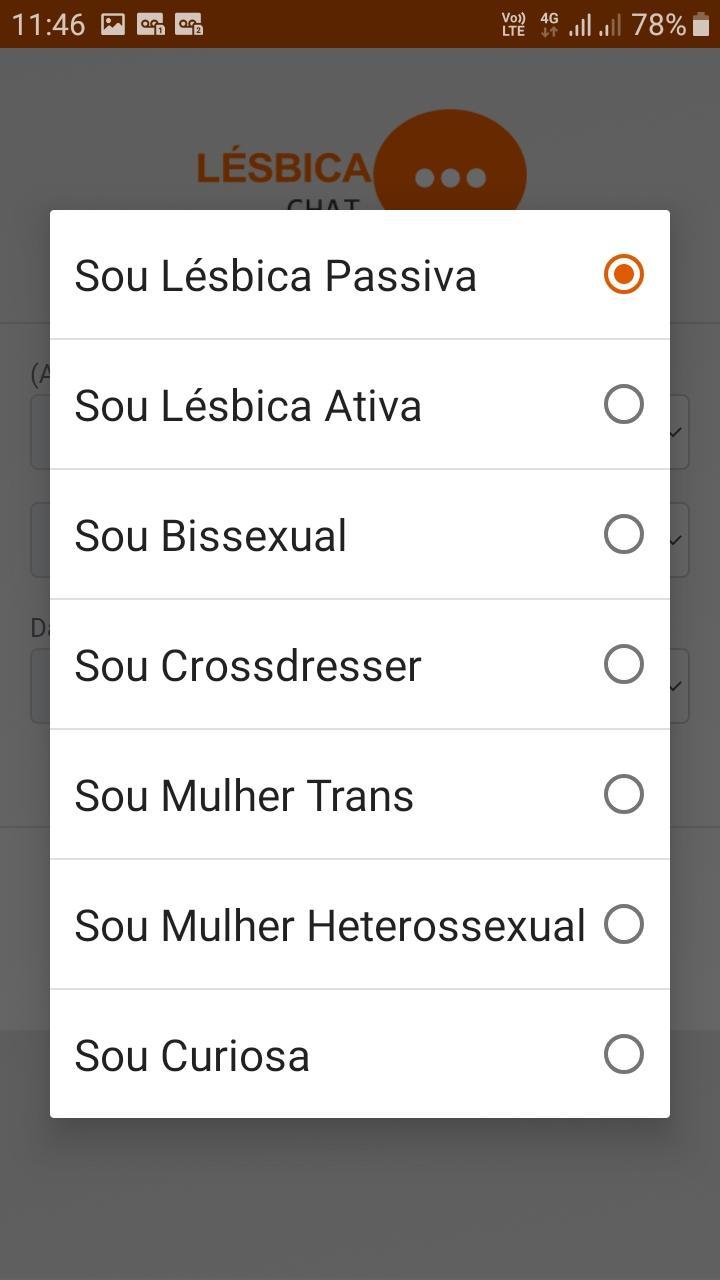Tap the Sou Bissexual option text
This screenshot has width=720, height=1280.
[210, 536]
